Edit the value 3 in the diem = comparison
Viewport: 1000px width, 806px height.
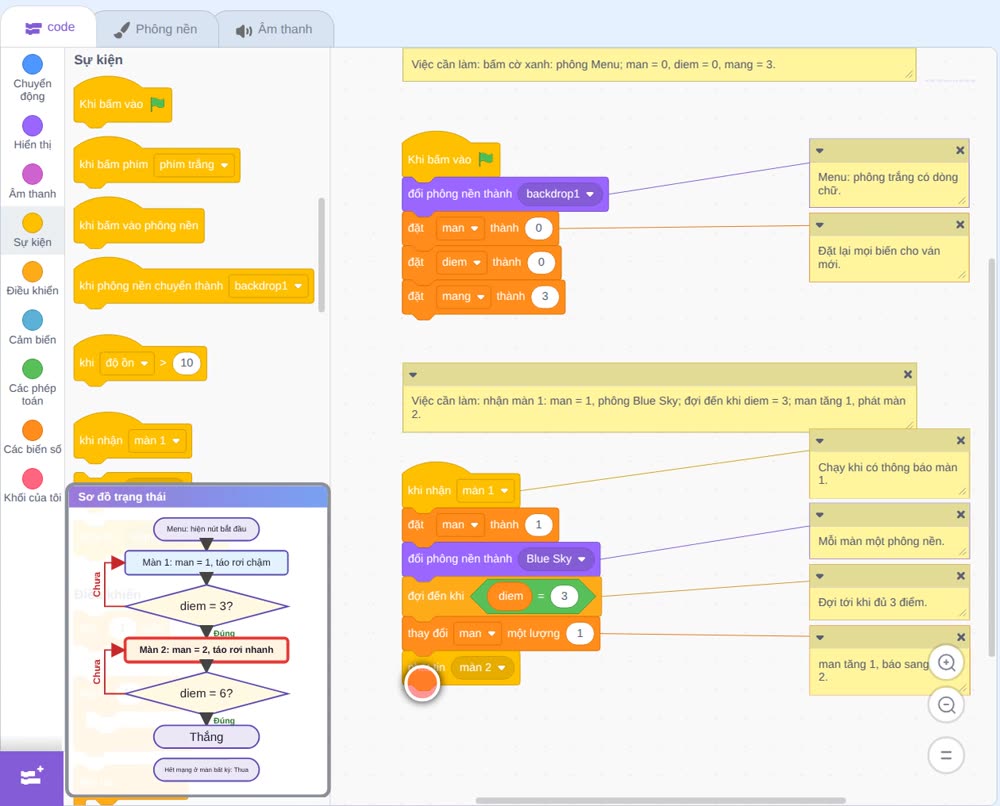click(x=564, y=596)
